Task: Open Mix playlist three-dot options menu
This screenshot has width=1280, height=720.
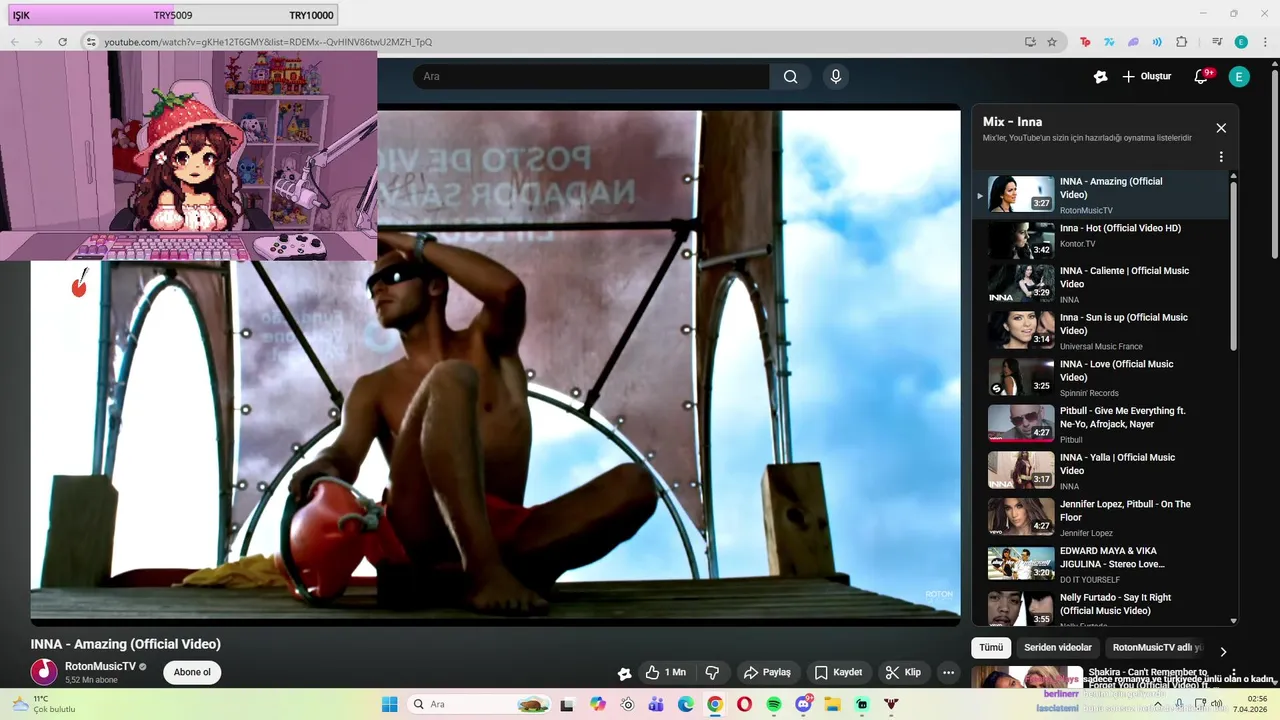Action: click(1221, 157)
